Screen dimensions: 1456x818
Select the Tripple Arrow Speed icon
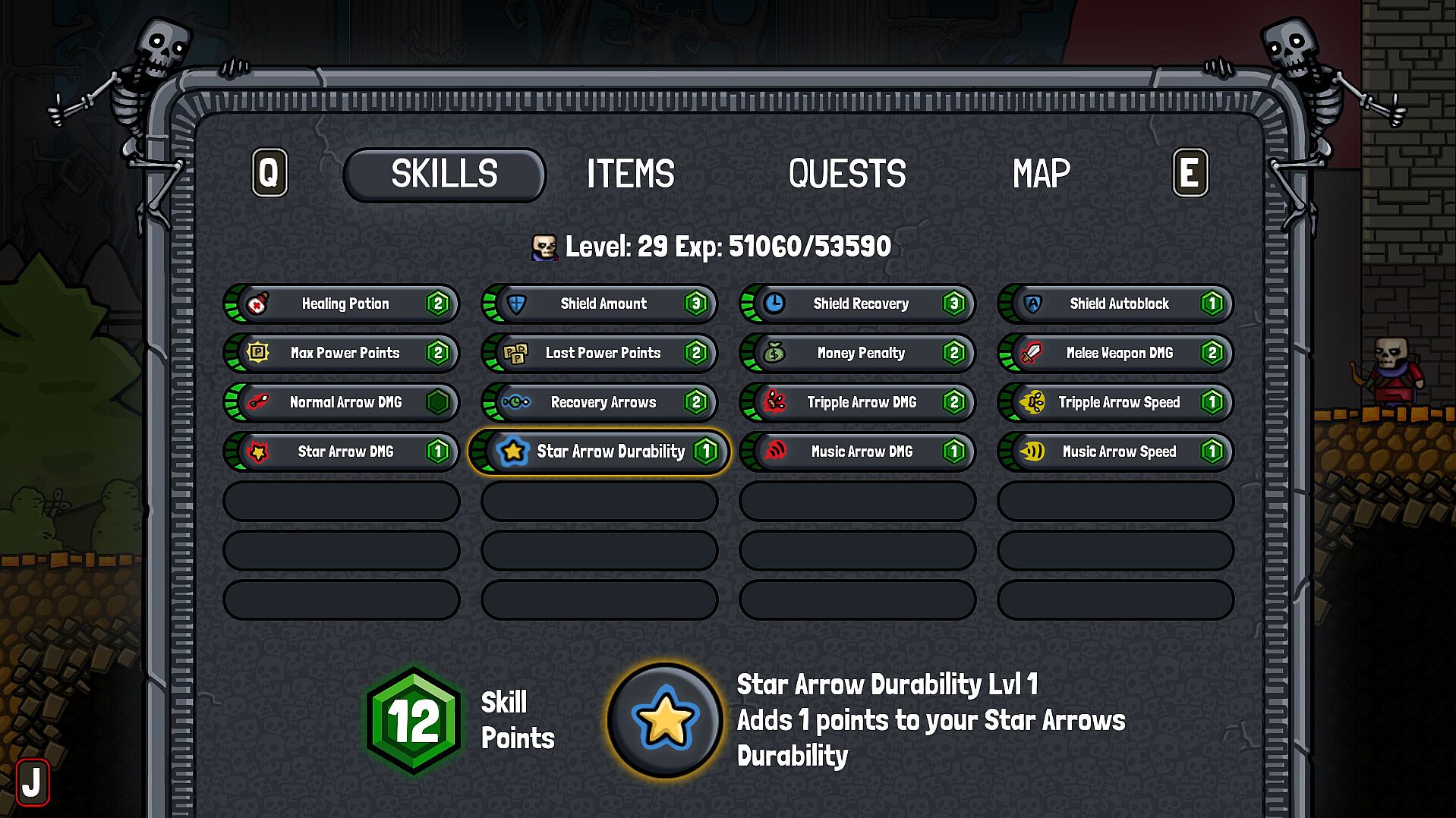click(1032, 402)
